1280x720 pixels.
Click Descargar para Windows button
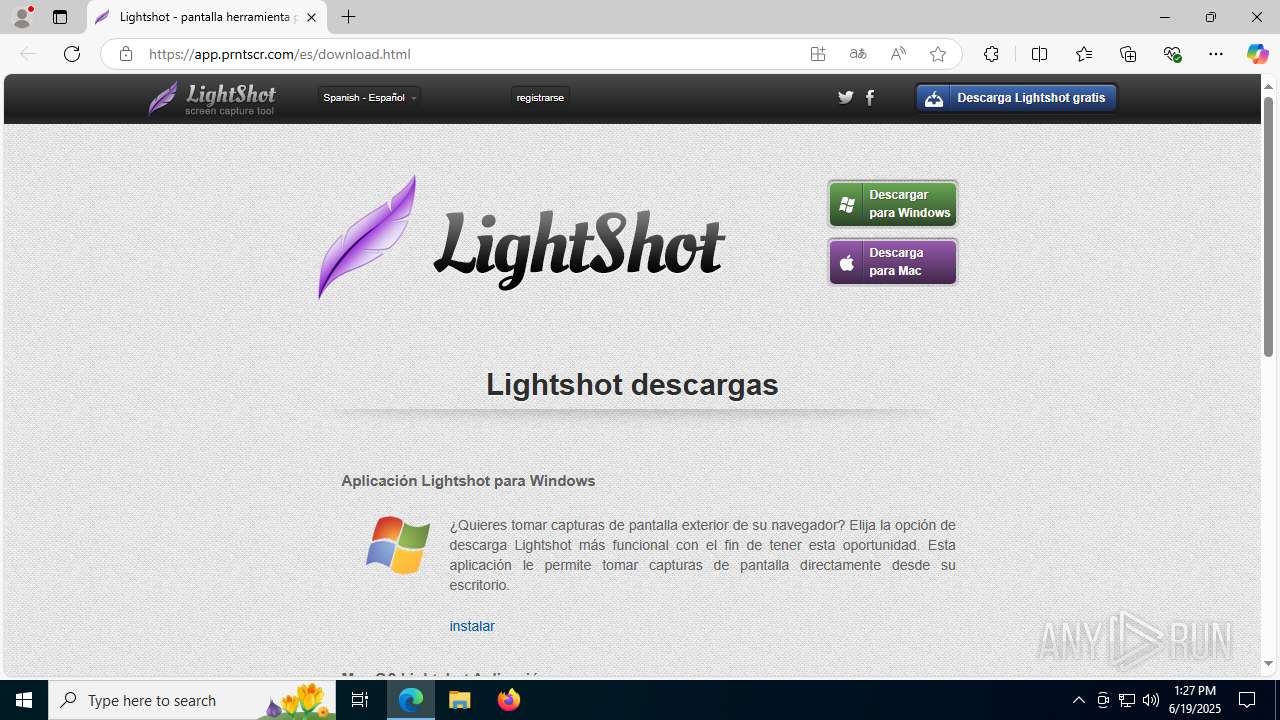pos(893,204)
